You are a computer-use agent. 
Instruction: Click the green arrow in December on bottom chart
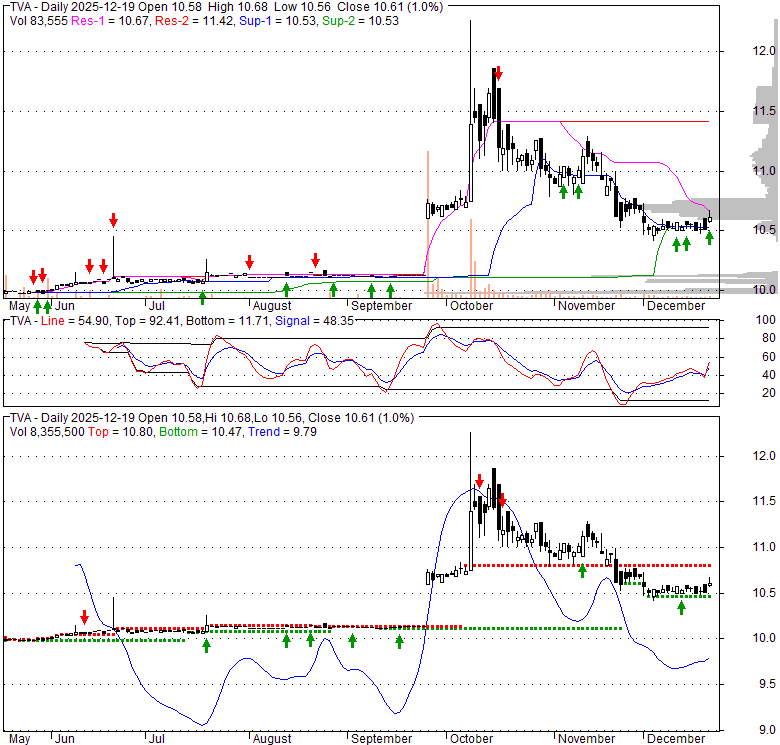[x=681, y=607]
